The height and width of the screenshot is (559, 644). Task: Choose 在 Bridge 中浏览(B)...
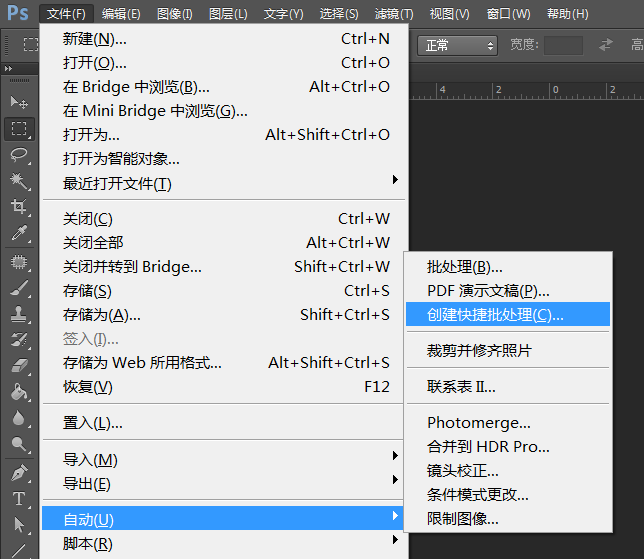point(225,87)
